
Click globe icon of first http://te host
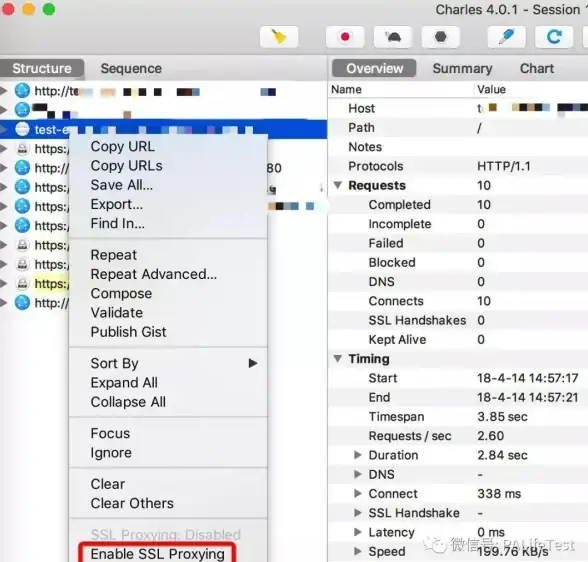coord(22,91)
